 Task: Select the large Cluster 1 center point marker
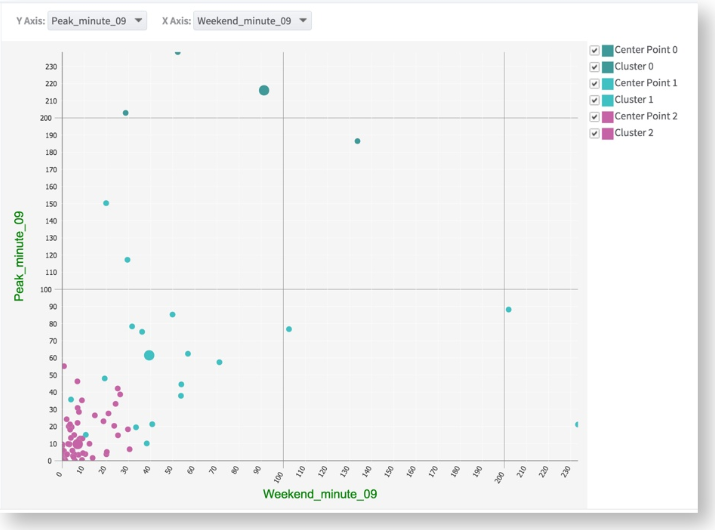pyautogui.click(x=149, y=355)
